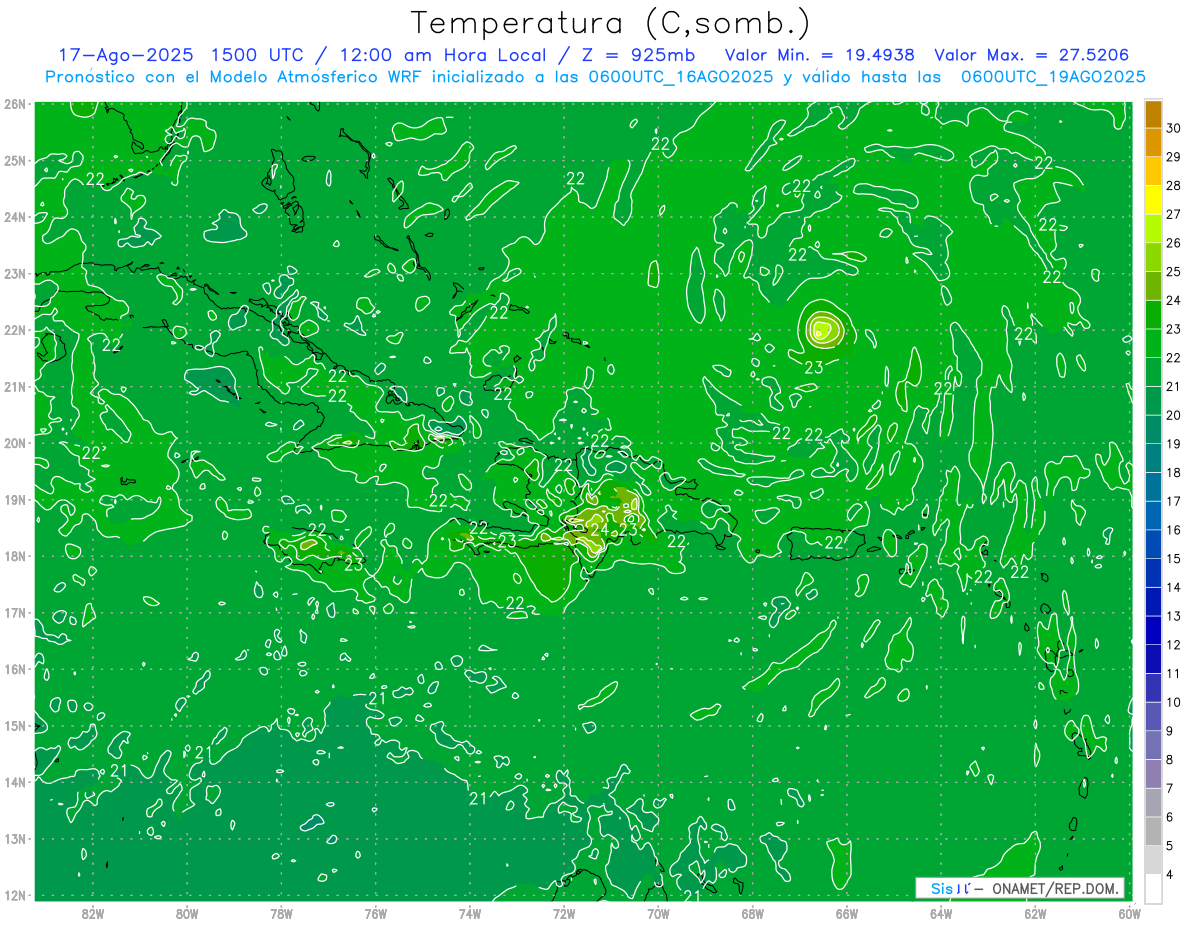Click the 'Temperatura (C,somb.)' chart title
Screen dimensions: 1200x927
point(611,23)
